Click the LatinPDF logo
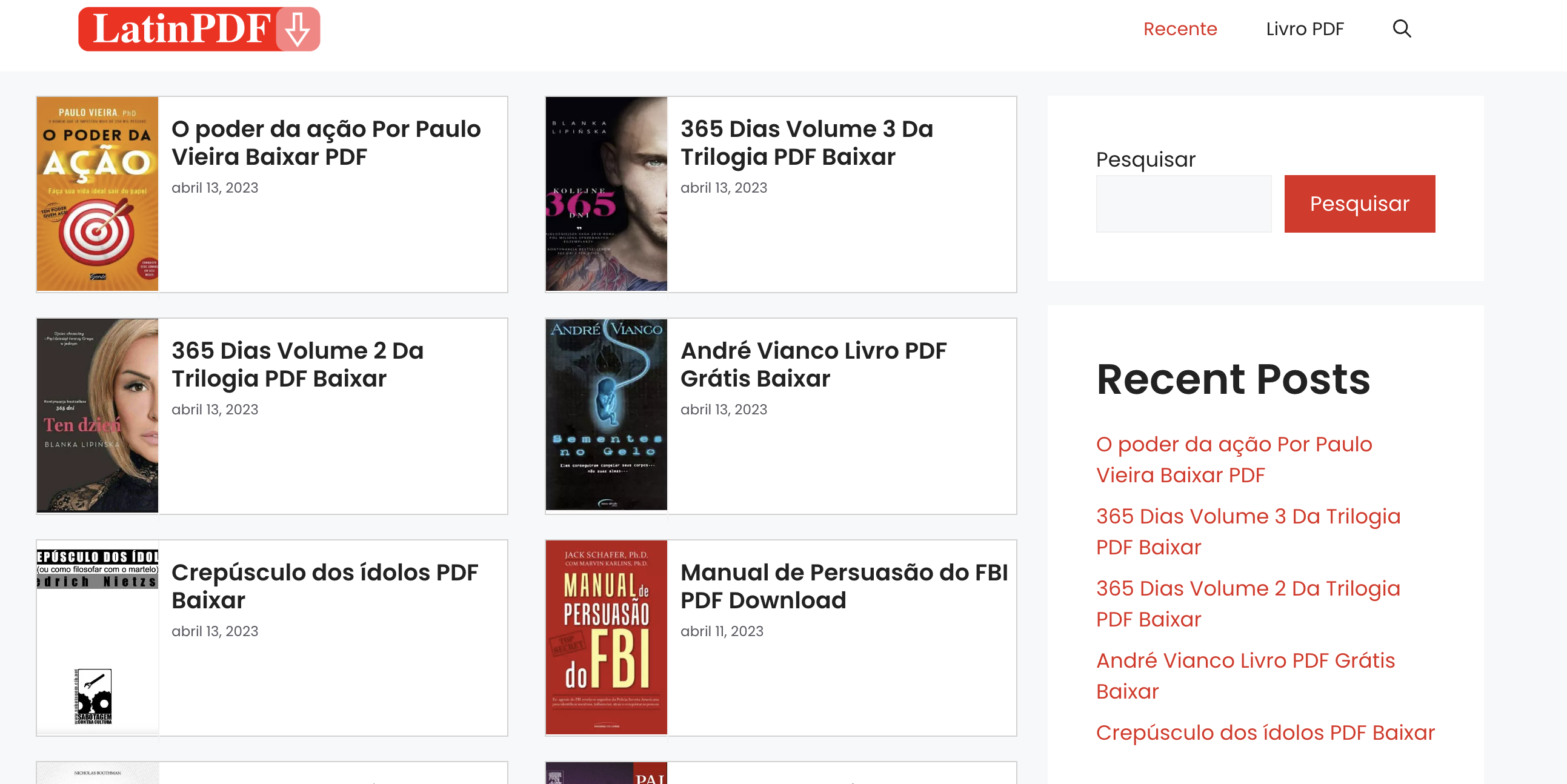 199,29
